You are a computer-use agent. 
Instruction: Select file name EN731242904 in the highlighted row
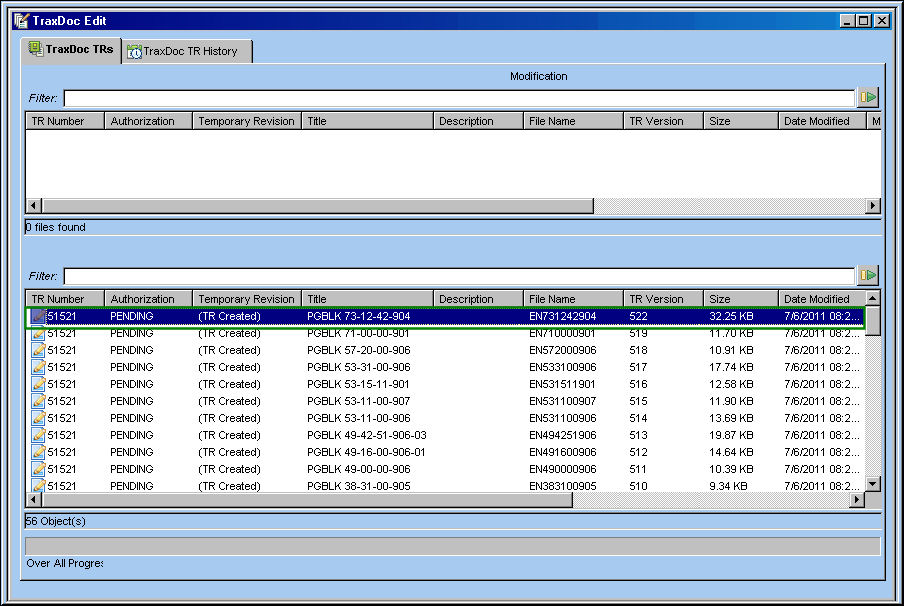tap(563, 316)
